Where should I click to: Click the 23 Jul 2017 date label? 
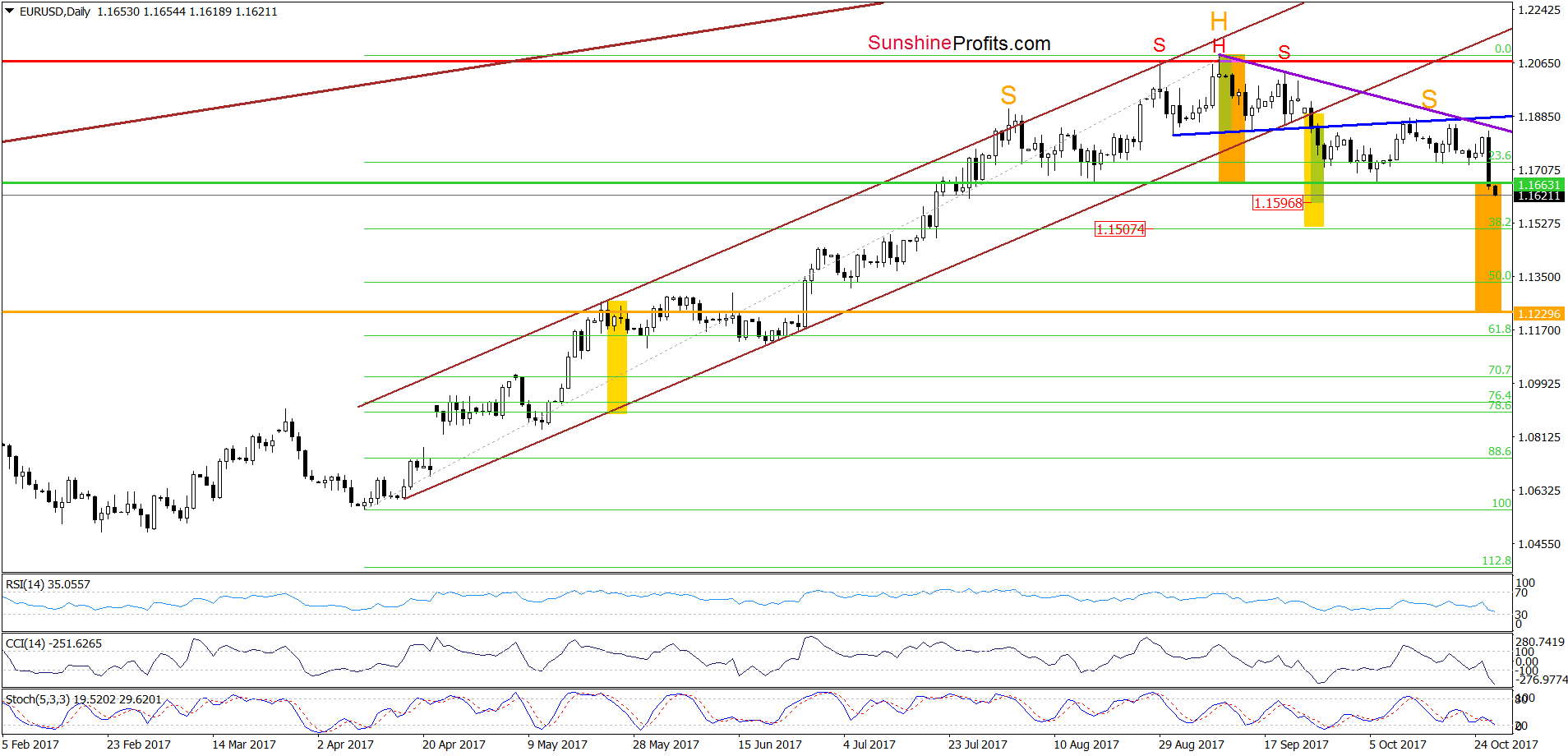point(977,744)
